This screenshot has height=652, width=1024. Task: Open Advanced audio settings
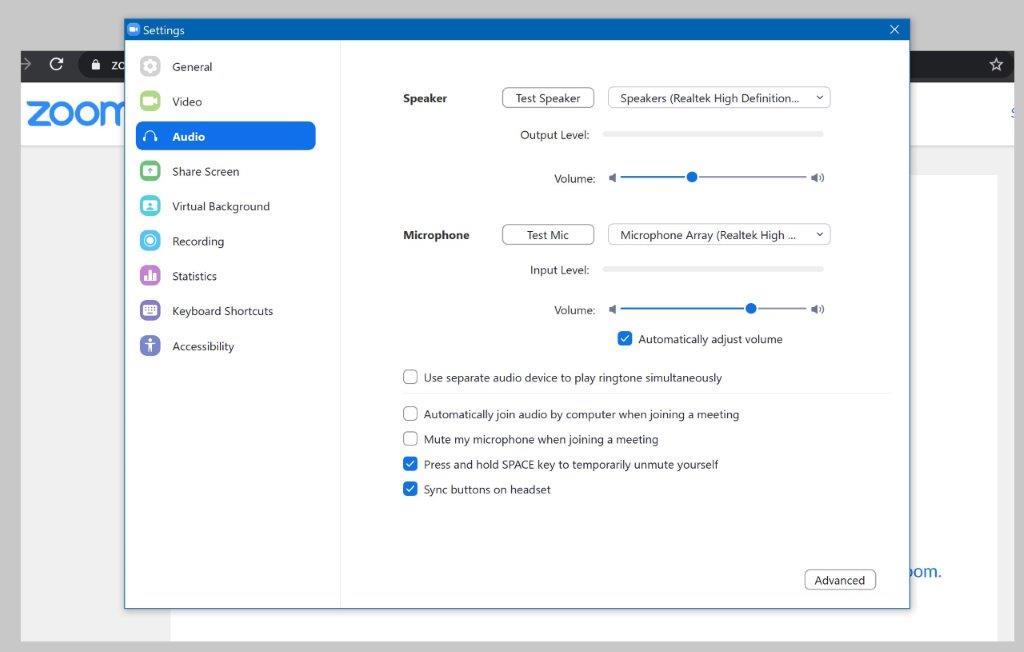pos(839,580)
